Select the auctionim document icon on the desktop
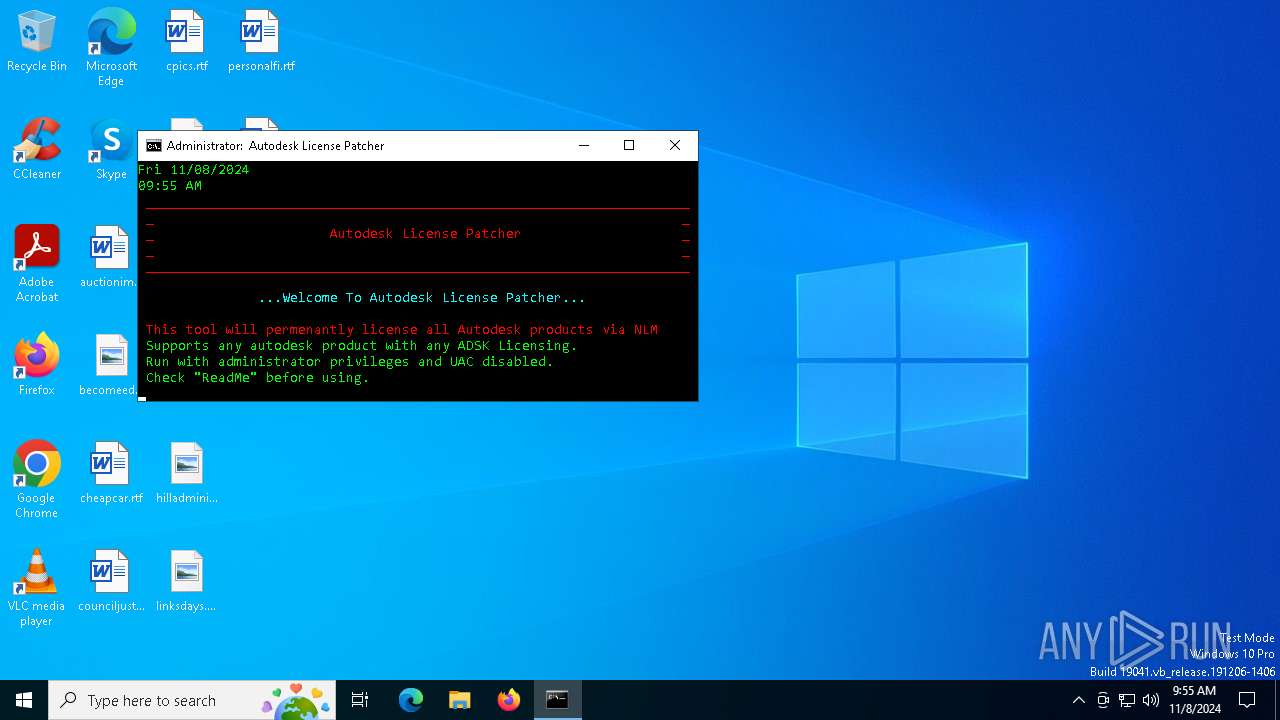 pos(109,257)
